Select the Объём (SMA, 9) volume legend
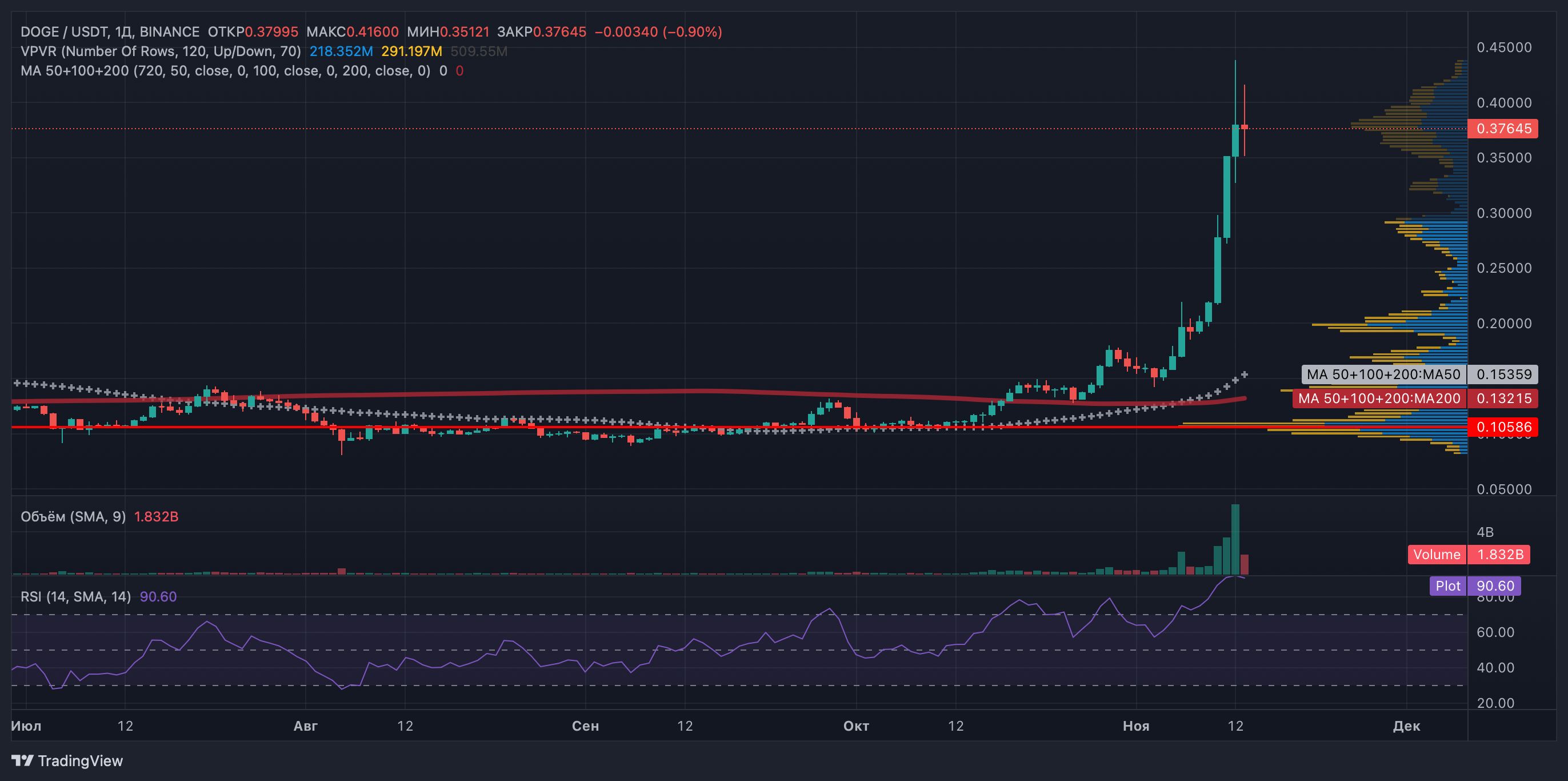Screen dimensions: 1568x781 coord(73,517)
